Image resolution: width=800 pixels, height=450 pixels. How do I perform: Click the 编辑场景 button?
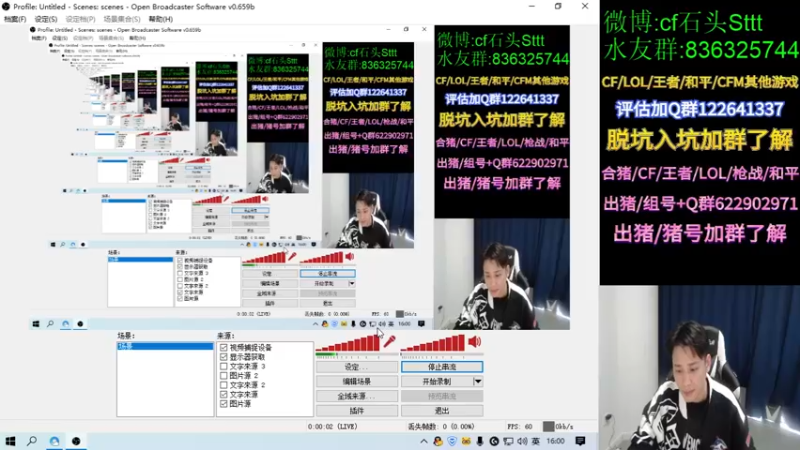(357, 381)
